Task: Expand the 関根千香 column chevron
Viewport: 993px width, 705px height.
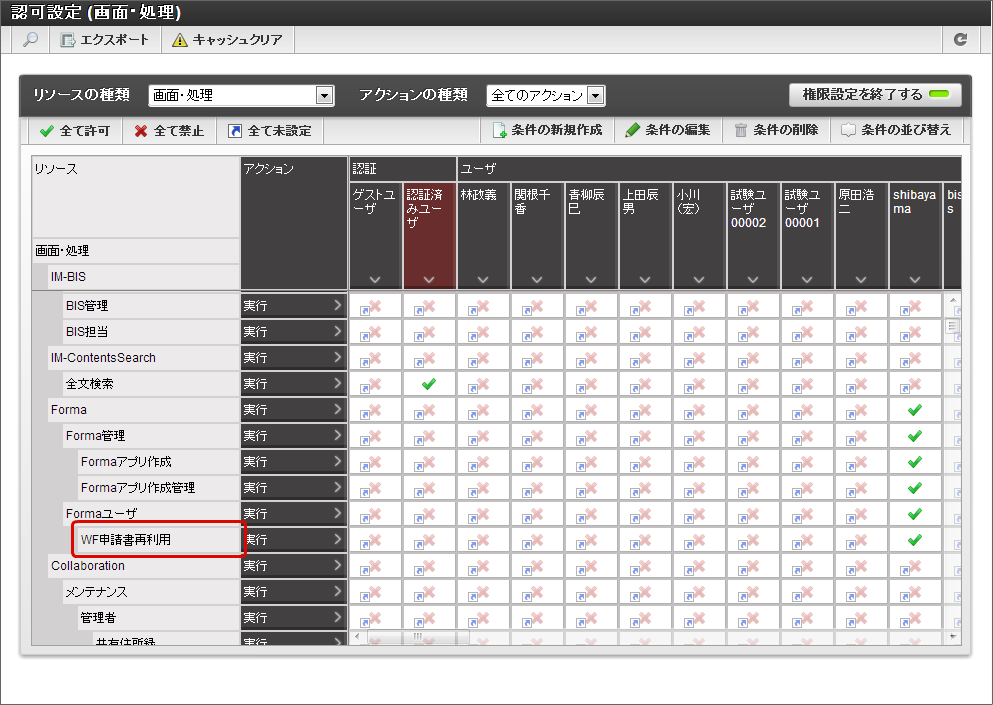Action: pos(537,279)
